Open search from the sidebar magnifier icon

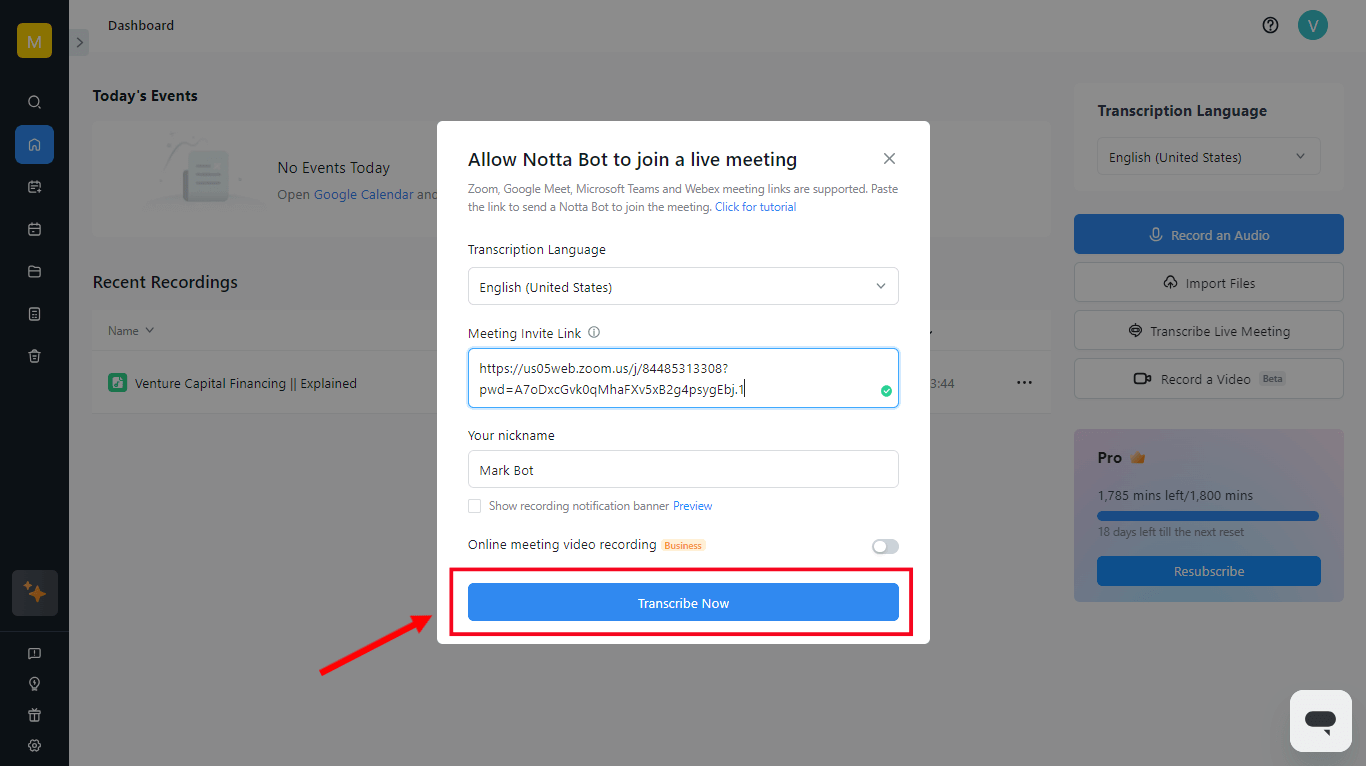pos(34,102)
